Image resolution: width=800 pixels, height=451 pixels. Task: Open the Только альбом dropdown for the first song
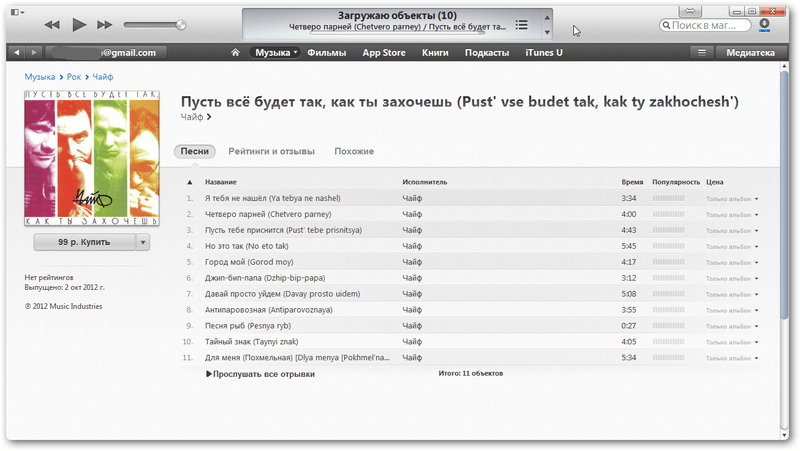756,199
